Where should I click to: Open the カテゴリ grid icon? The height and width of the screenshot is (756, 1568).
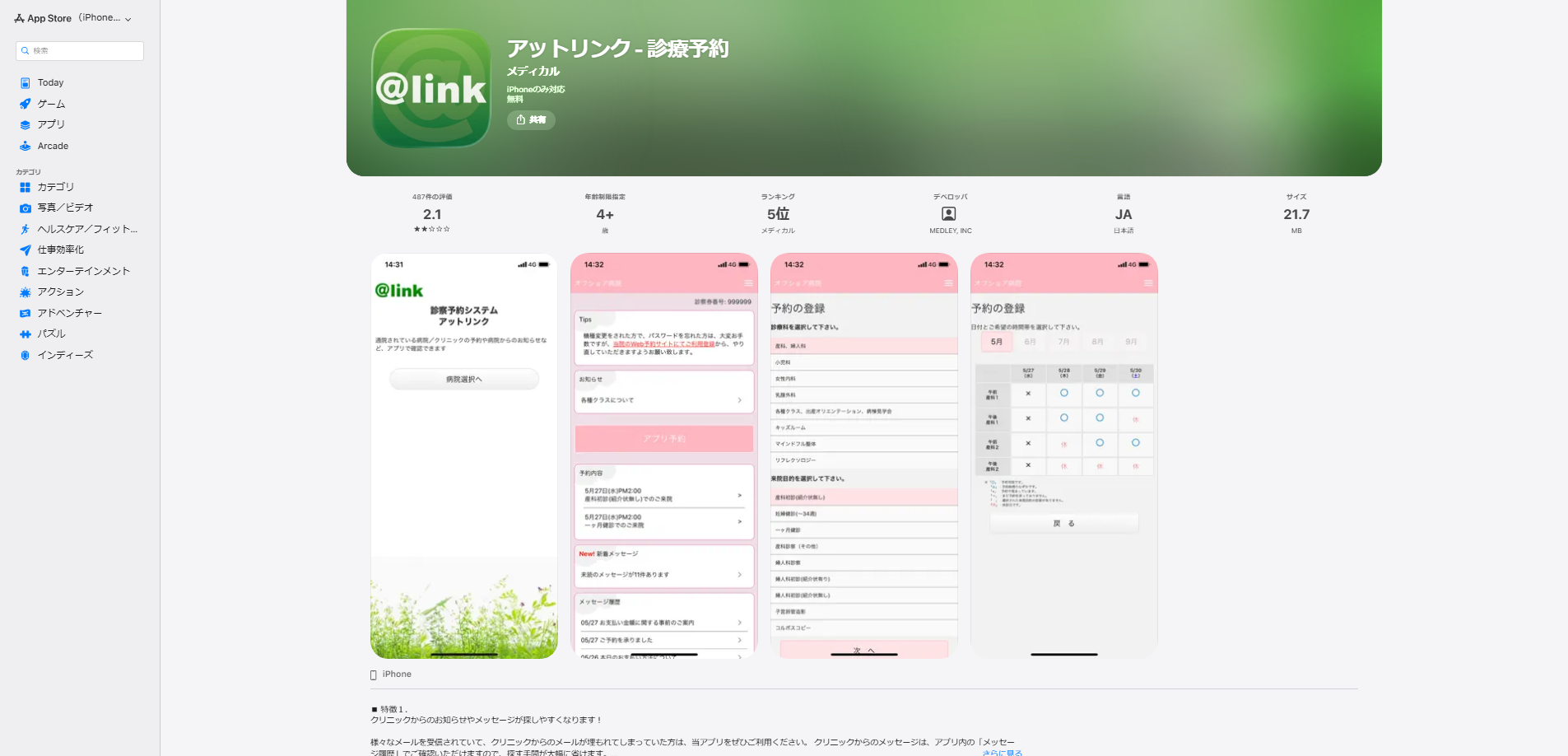26,188
